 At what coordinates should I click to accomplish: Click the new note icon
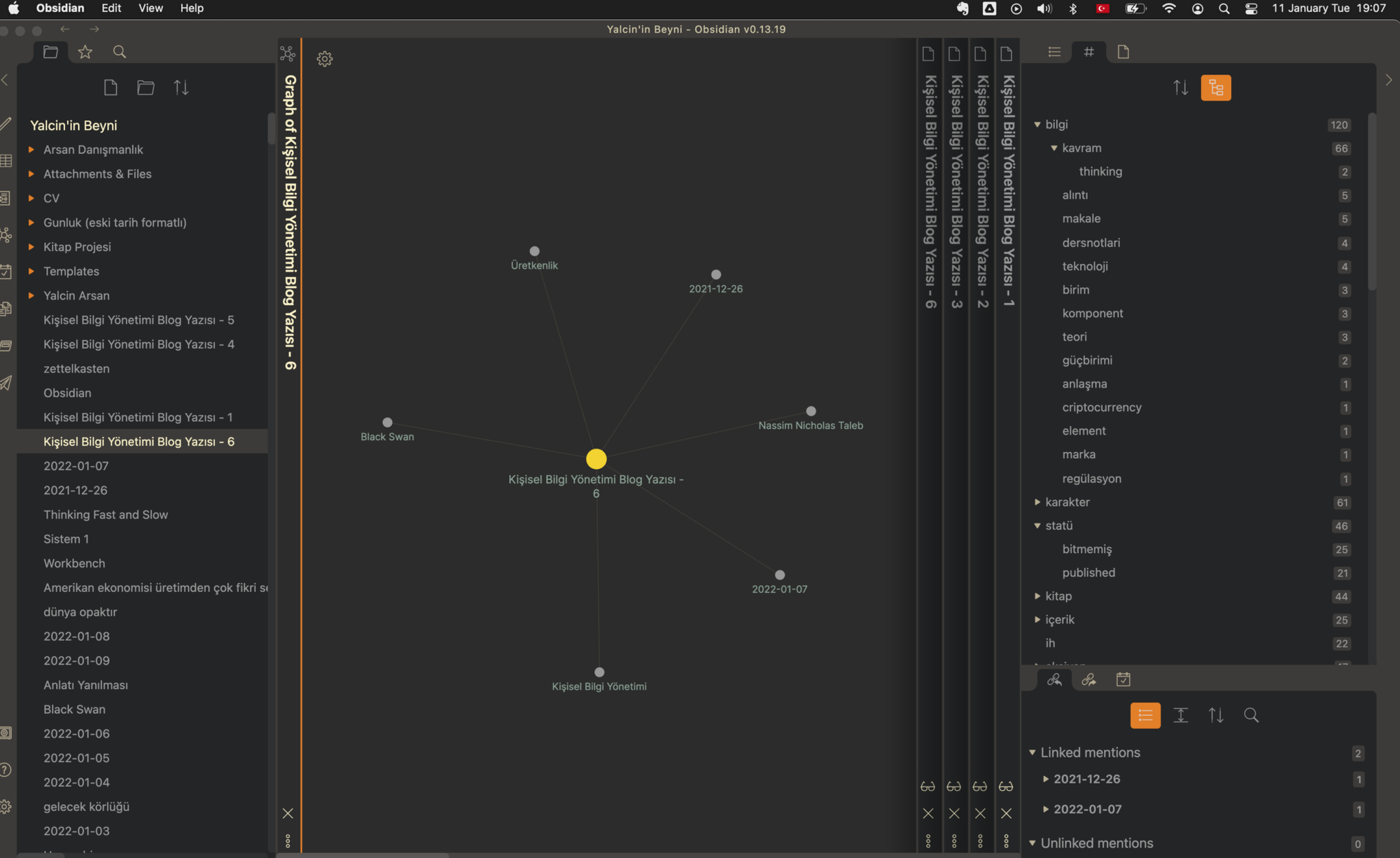pos(111,87)
